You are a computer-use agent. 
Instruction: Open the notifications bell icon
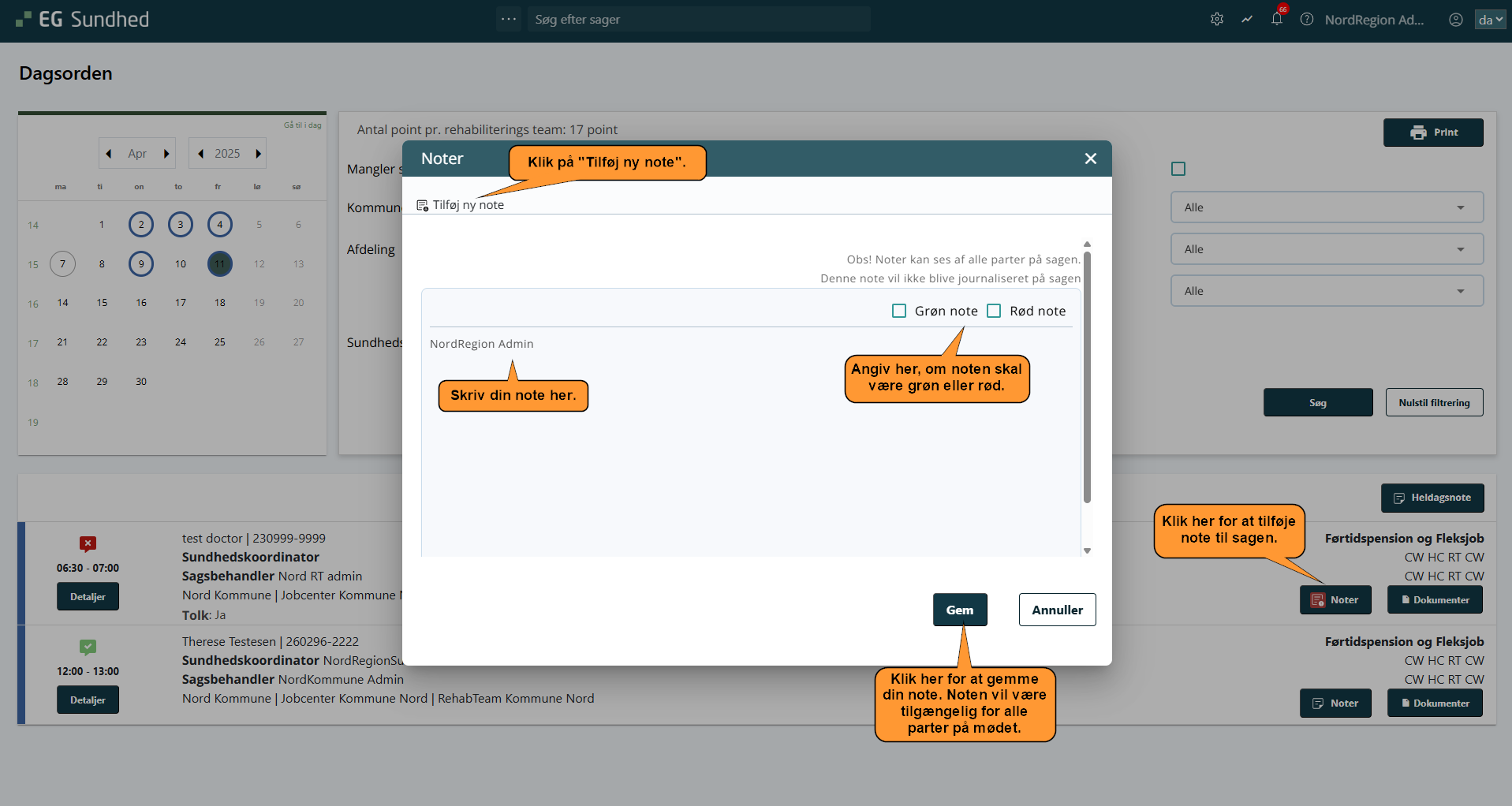[1277, 19]
